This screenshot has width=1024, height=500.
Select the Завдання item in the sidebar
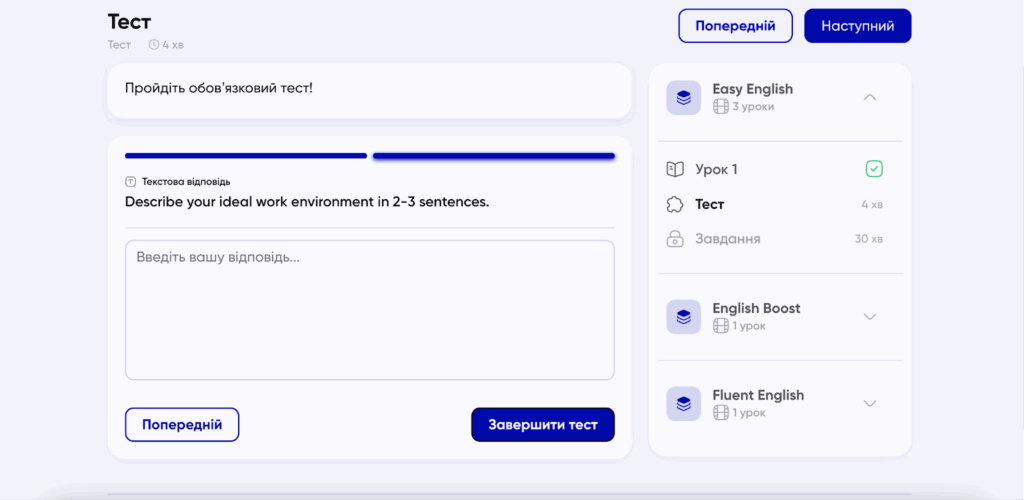(727, 239)
